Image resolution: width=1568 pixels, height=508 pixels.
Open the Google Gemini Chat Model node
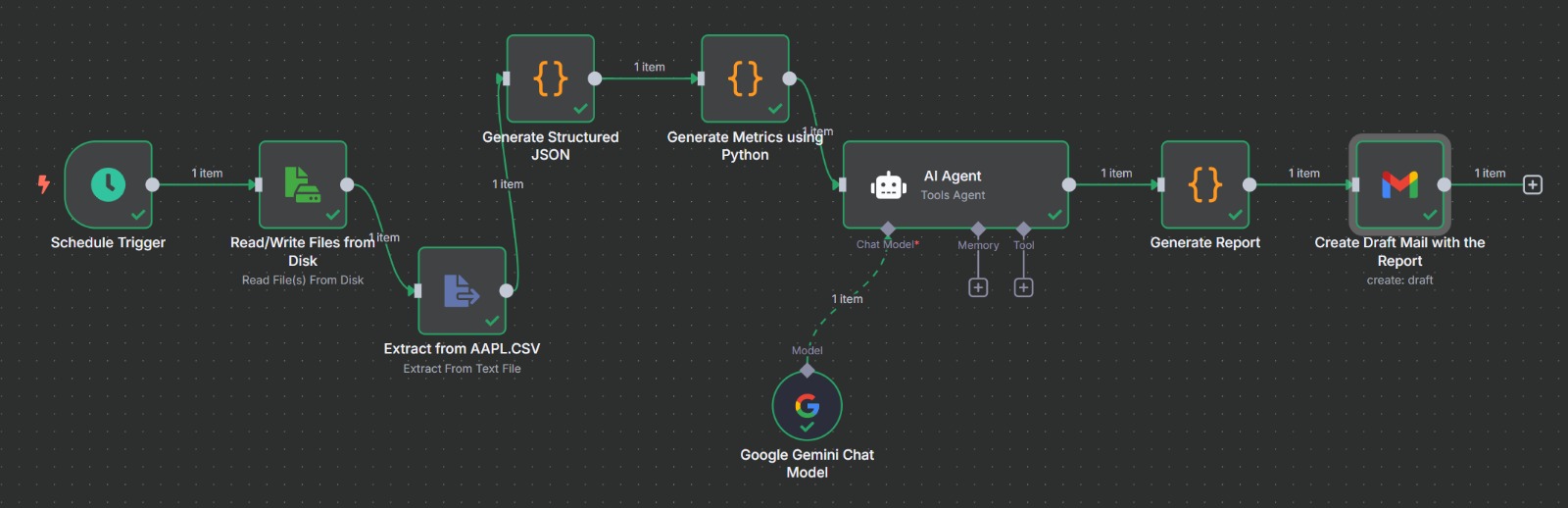pyautogui.click(x=807, y=405)
